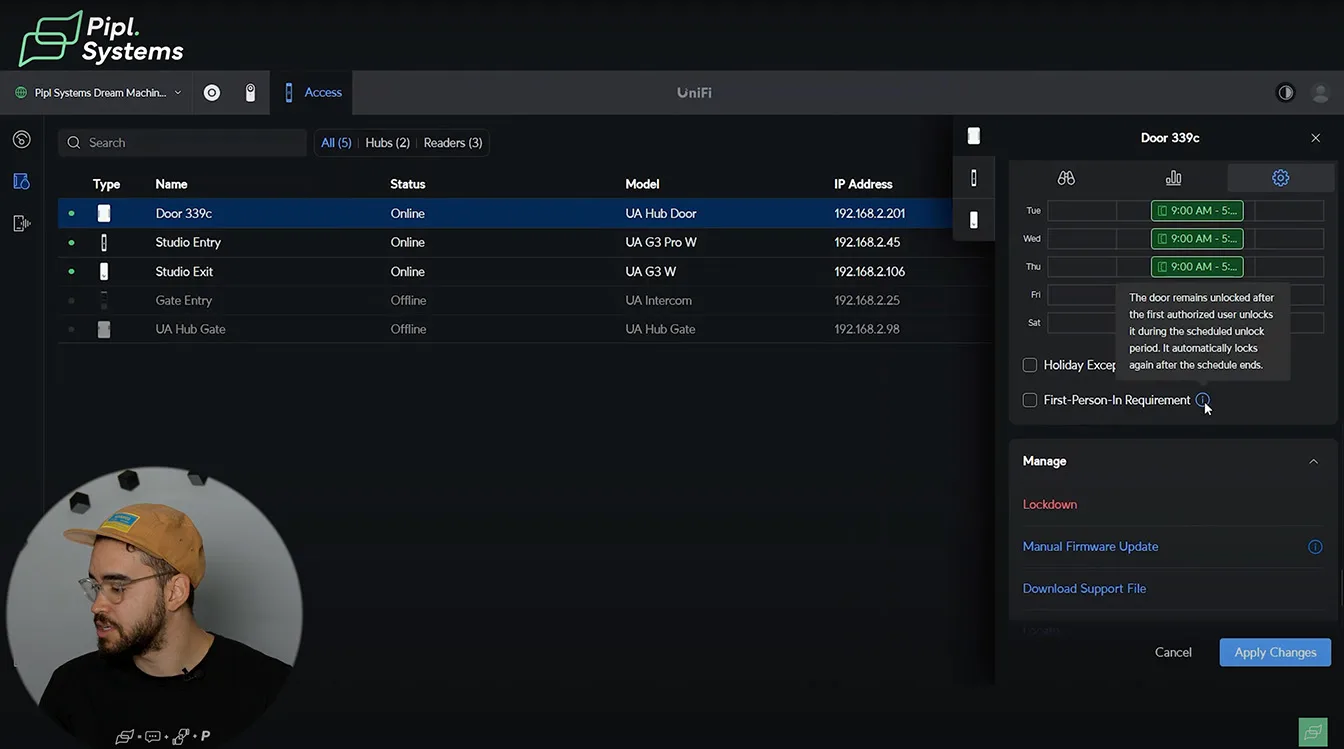
Task: Click Thursday 9:00 AM schedule block
Action: [1197, 267]
